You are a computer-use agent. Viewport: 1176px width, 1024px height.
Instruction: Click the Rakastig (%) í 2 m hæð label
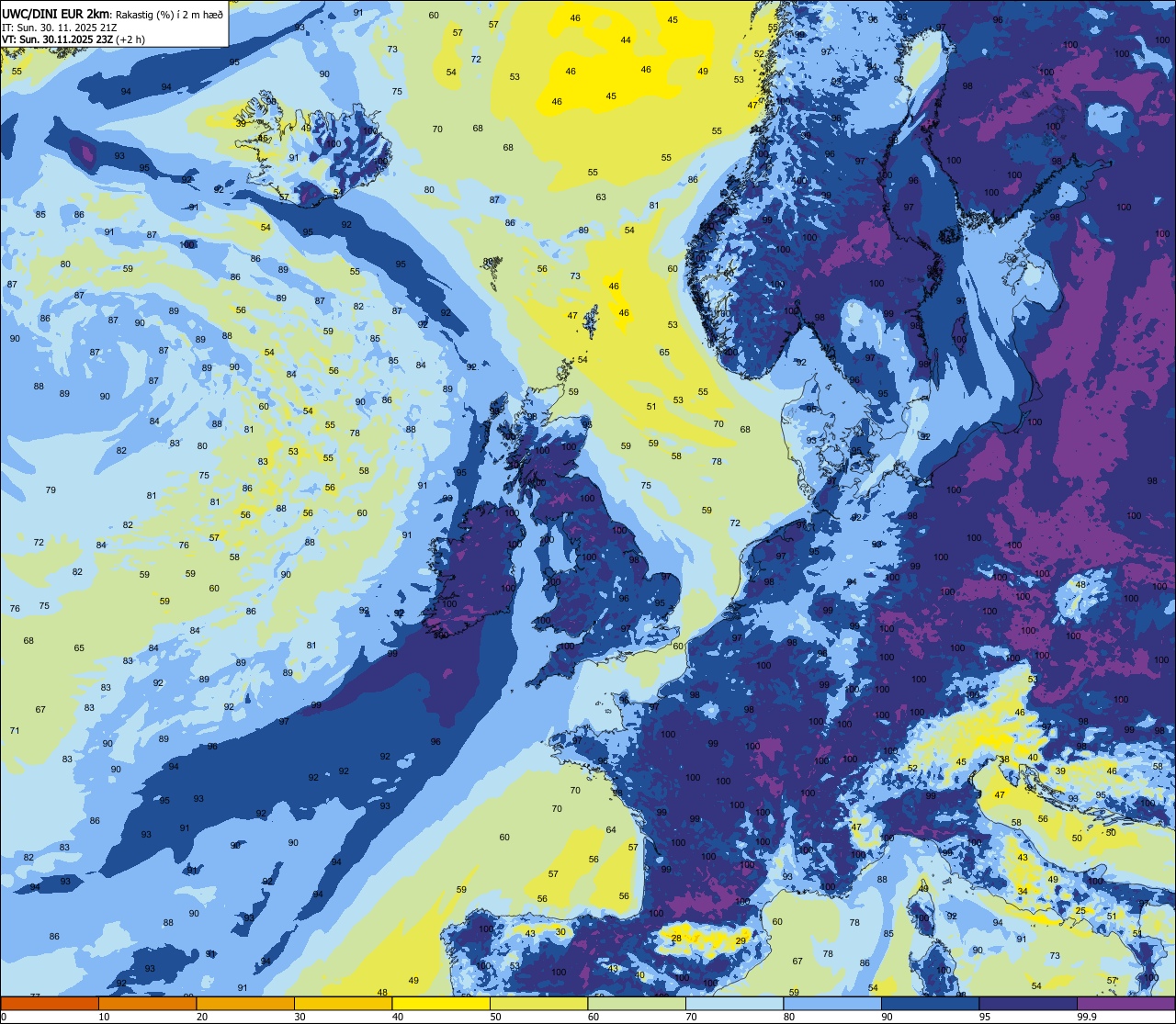coord(170,14)
